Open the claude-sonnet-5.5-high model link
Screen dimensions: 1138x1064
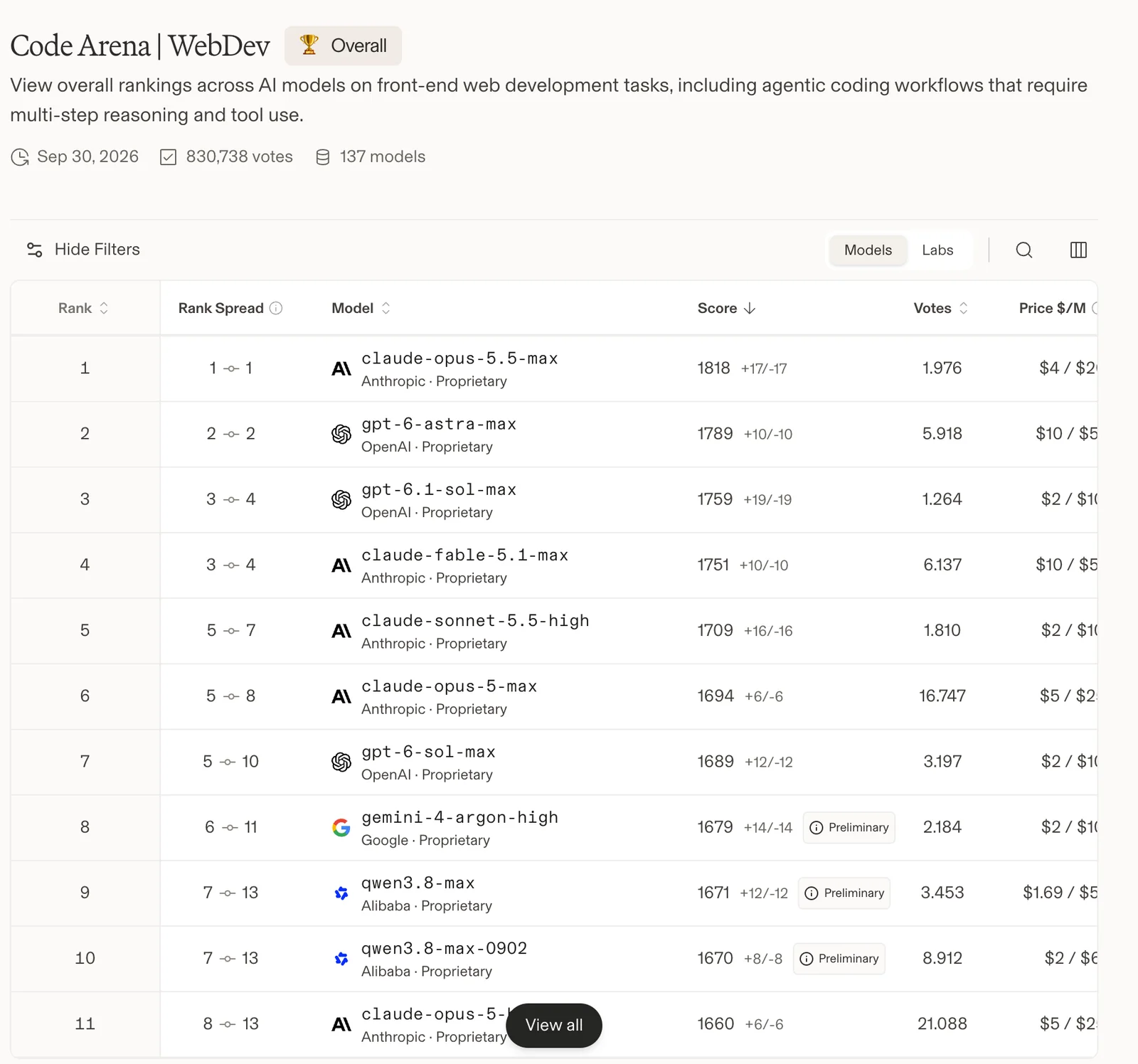point(475,620)
